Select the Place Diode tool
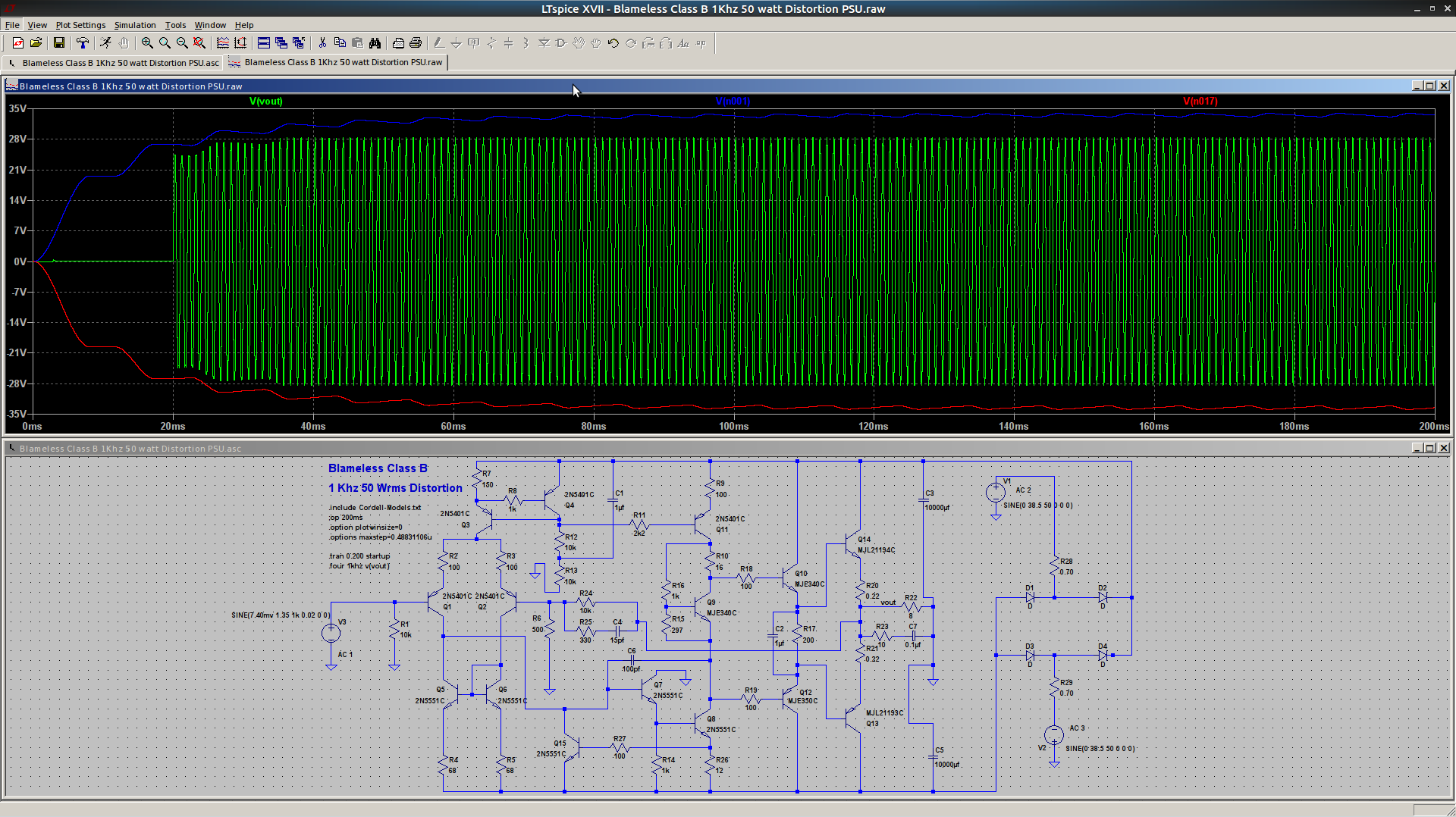The height and width of the screenshot is (817, 1456). coord(544,43)
